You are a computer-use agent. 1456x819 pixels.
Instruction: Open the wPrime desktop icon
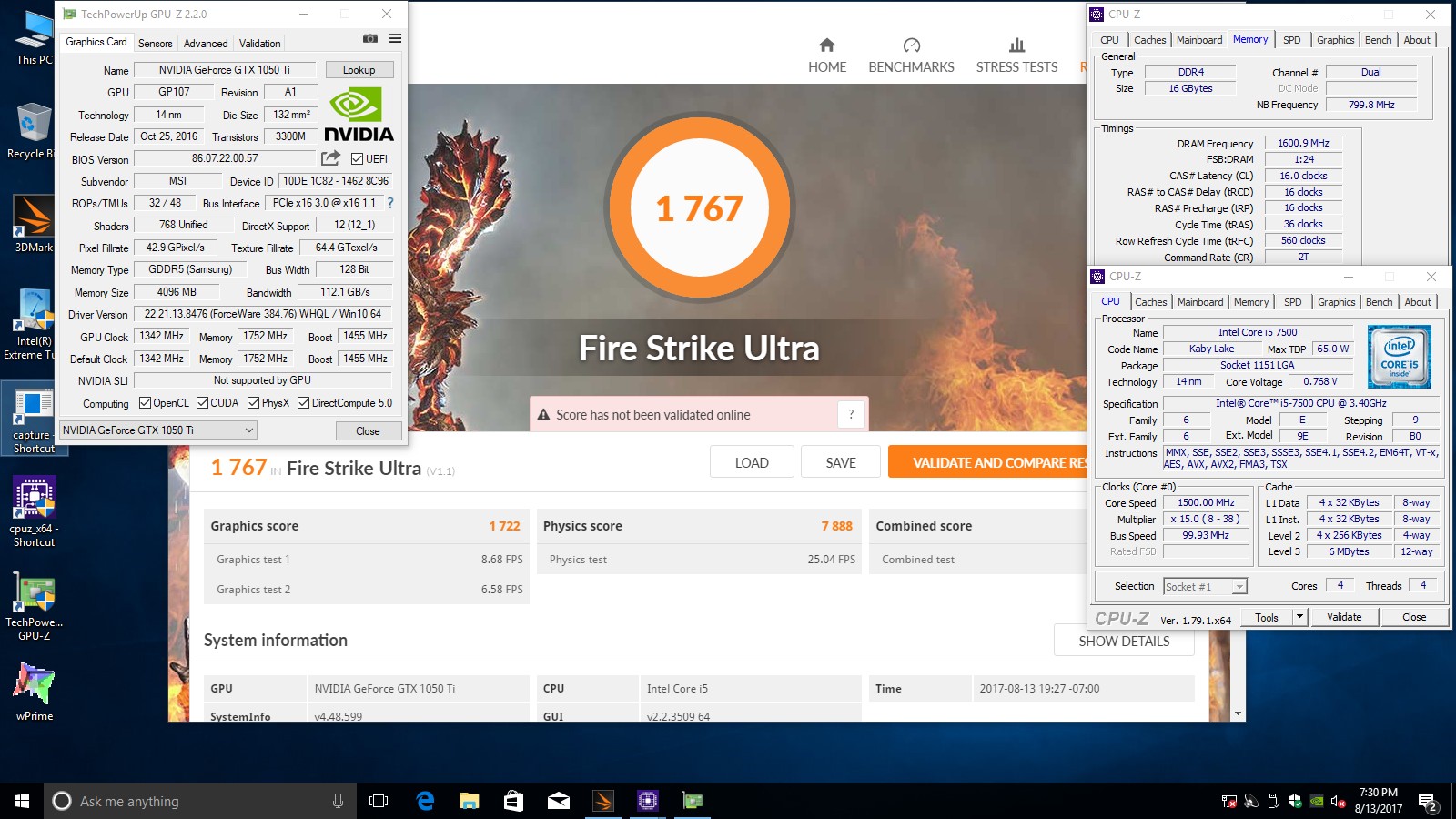pyautogui.click(x=34, y=692)
